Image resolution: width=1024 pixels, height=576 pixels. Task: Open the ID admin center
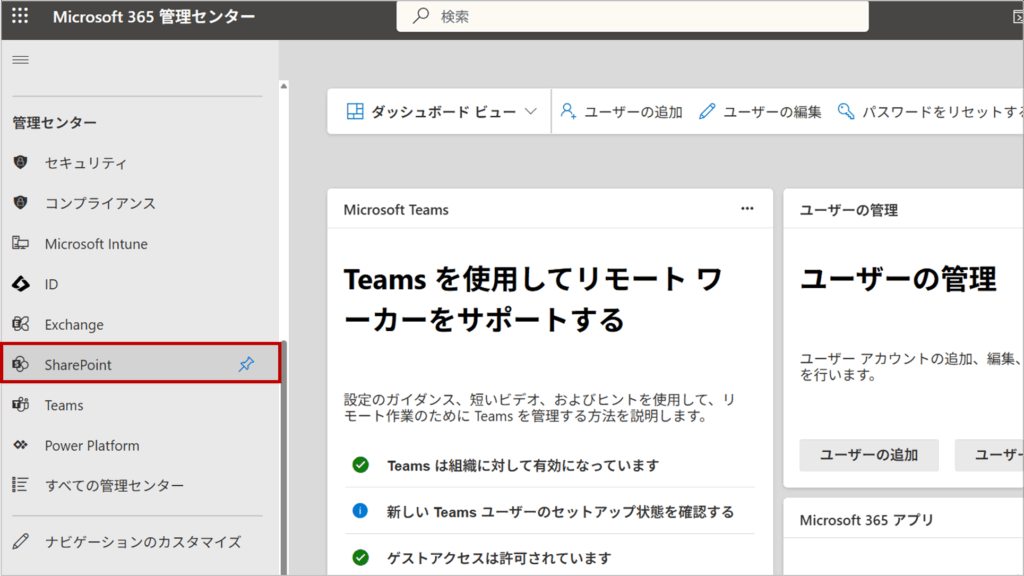52,284
